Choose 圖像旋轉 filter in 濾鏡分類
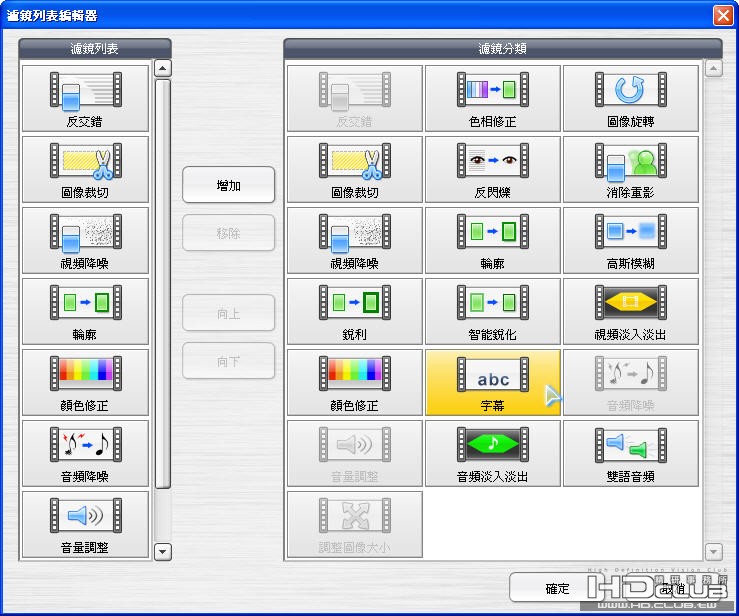This screenshot has height=616, width=739. coord(631,99)
